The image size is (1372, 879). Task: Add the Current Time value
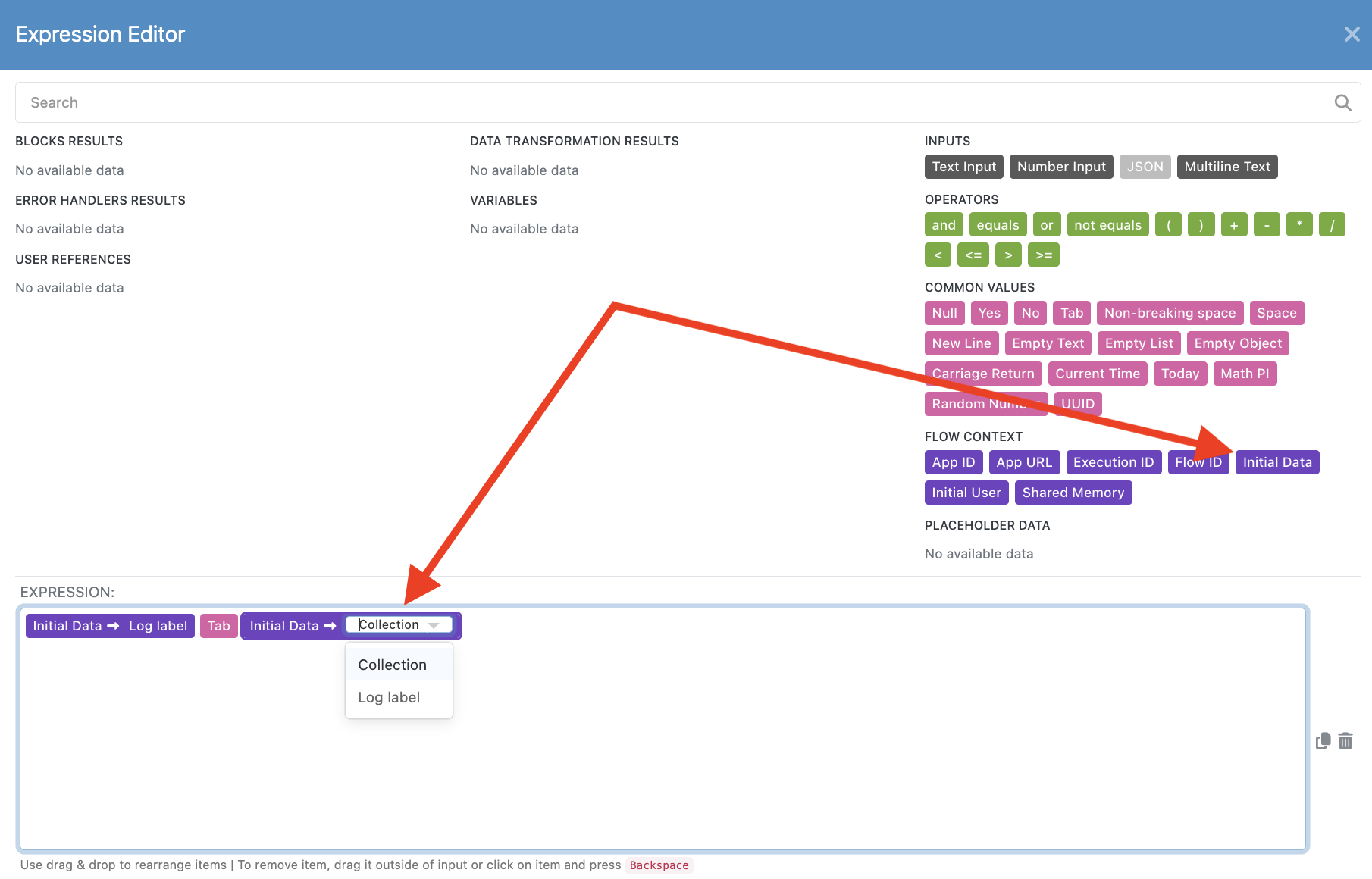(x=1098, y=373)
